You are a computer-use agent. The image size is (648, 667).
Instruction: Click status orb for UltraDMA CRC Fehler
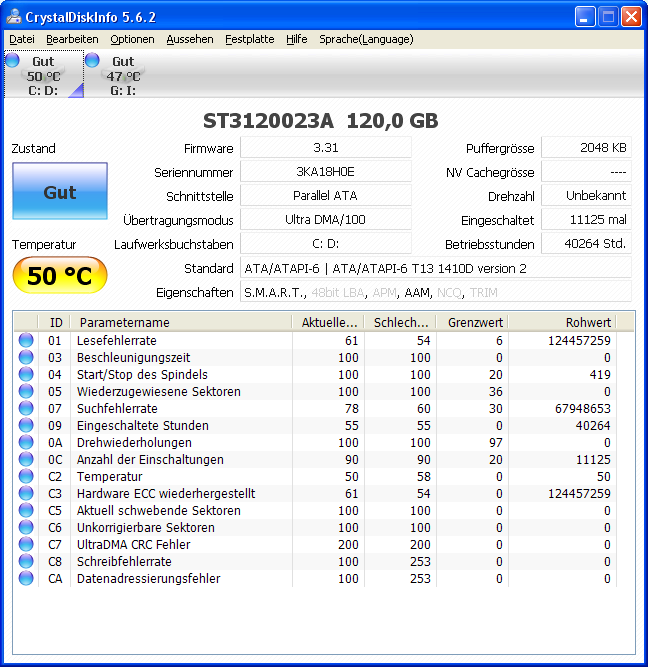pos(26,544)
